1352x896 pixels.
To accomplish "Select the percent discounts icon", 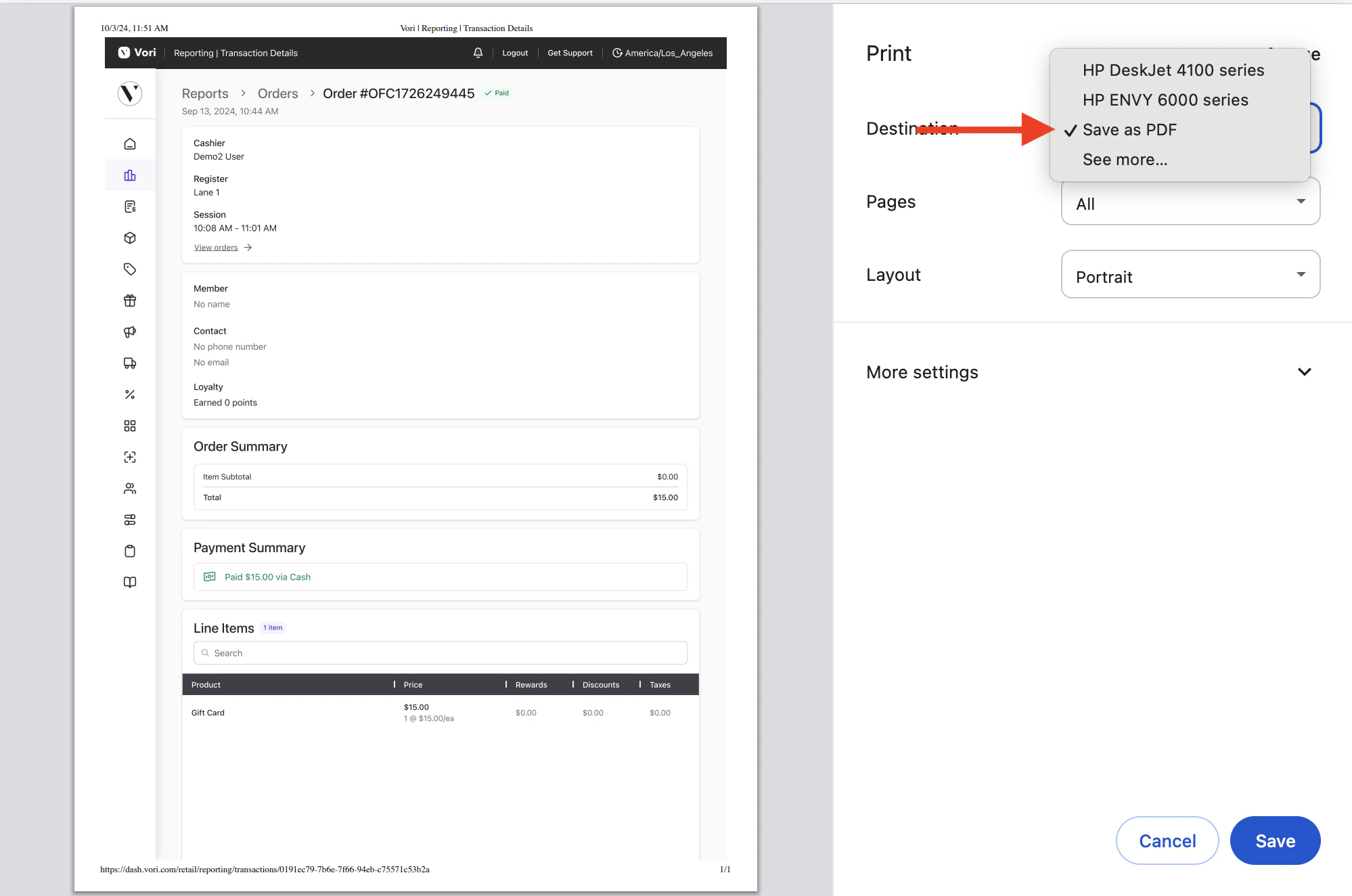I will point(130,395).
